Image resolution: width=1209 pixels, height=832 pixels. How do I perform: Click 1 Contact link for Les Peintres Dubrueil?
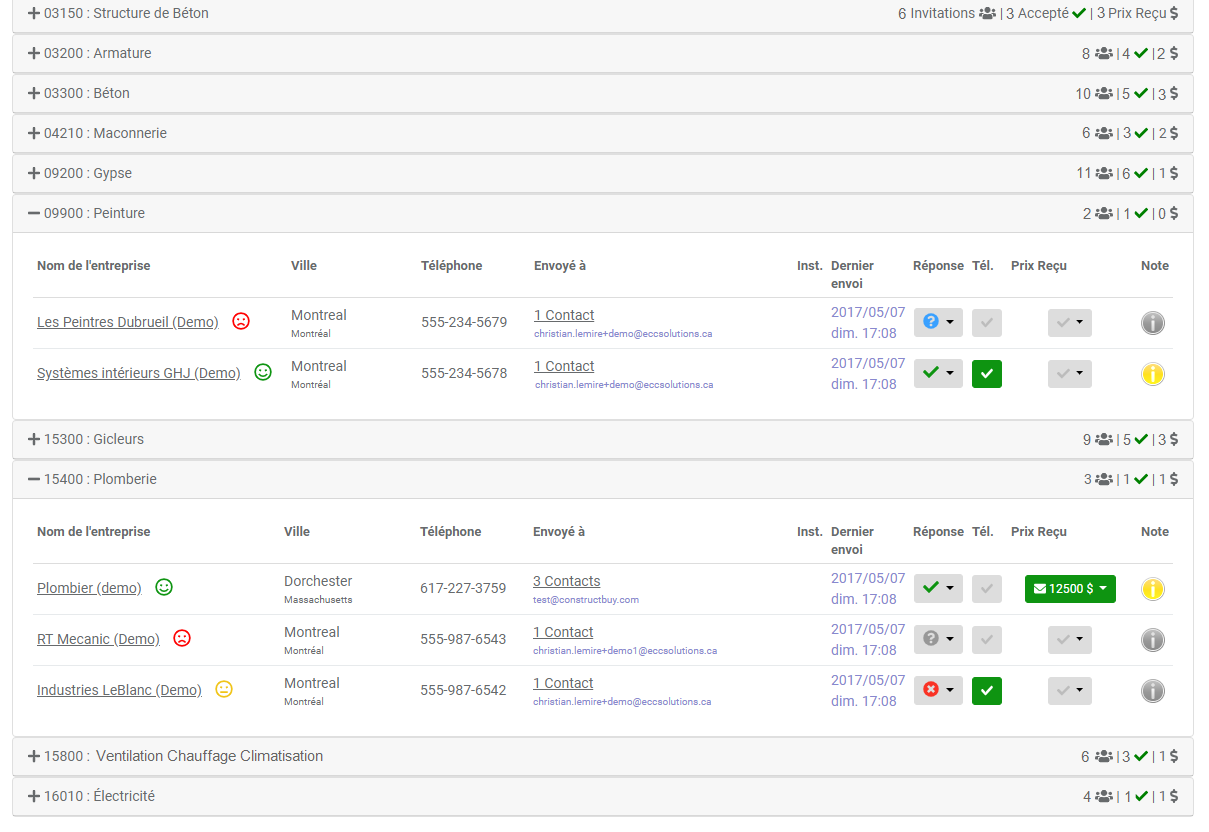[564, 315]
